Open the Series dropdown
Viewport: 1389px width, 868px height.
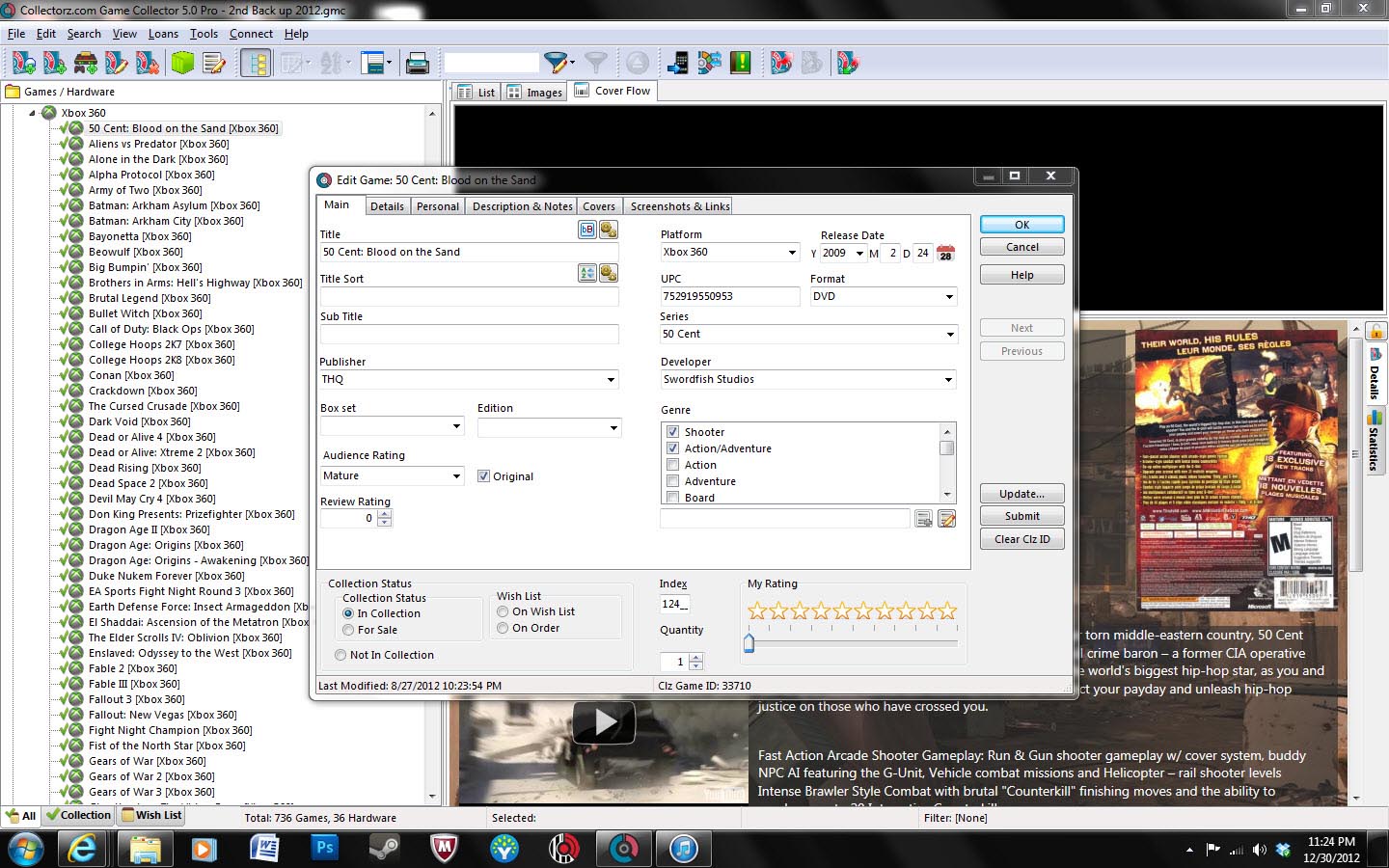[x=950, y=335]
